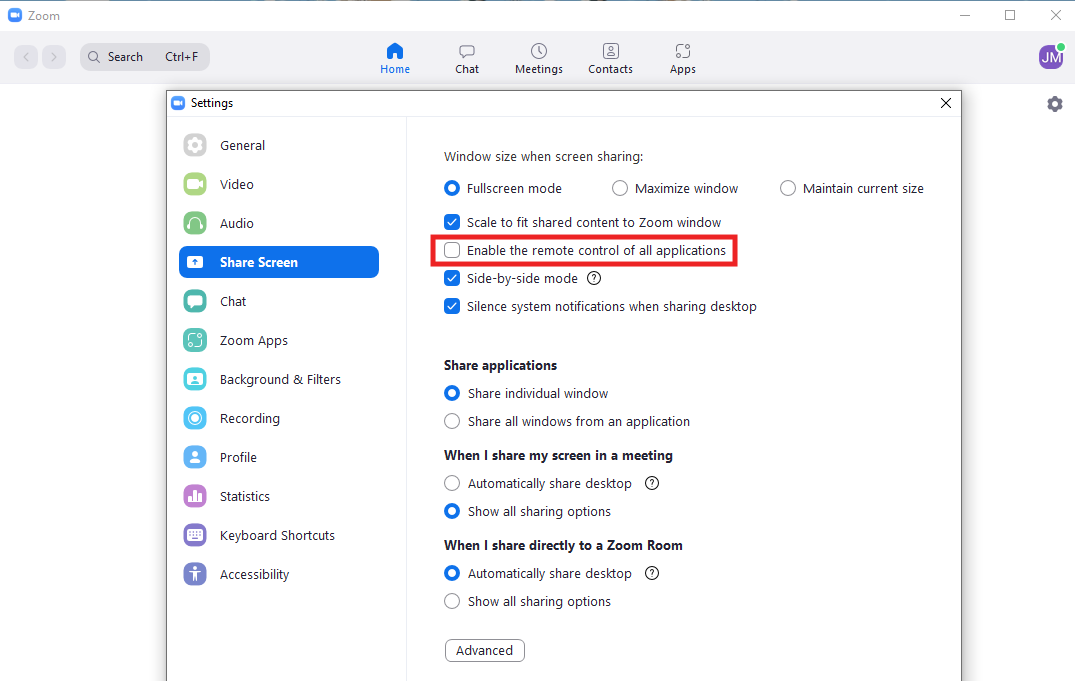Open Keyboard Shortcuts settings
Screen dimensions: 1075x681
tap(279, 536)
